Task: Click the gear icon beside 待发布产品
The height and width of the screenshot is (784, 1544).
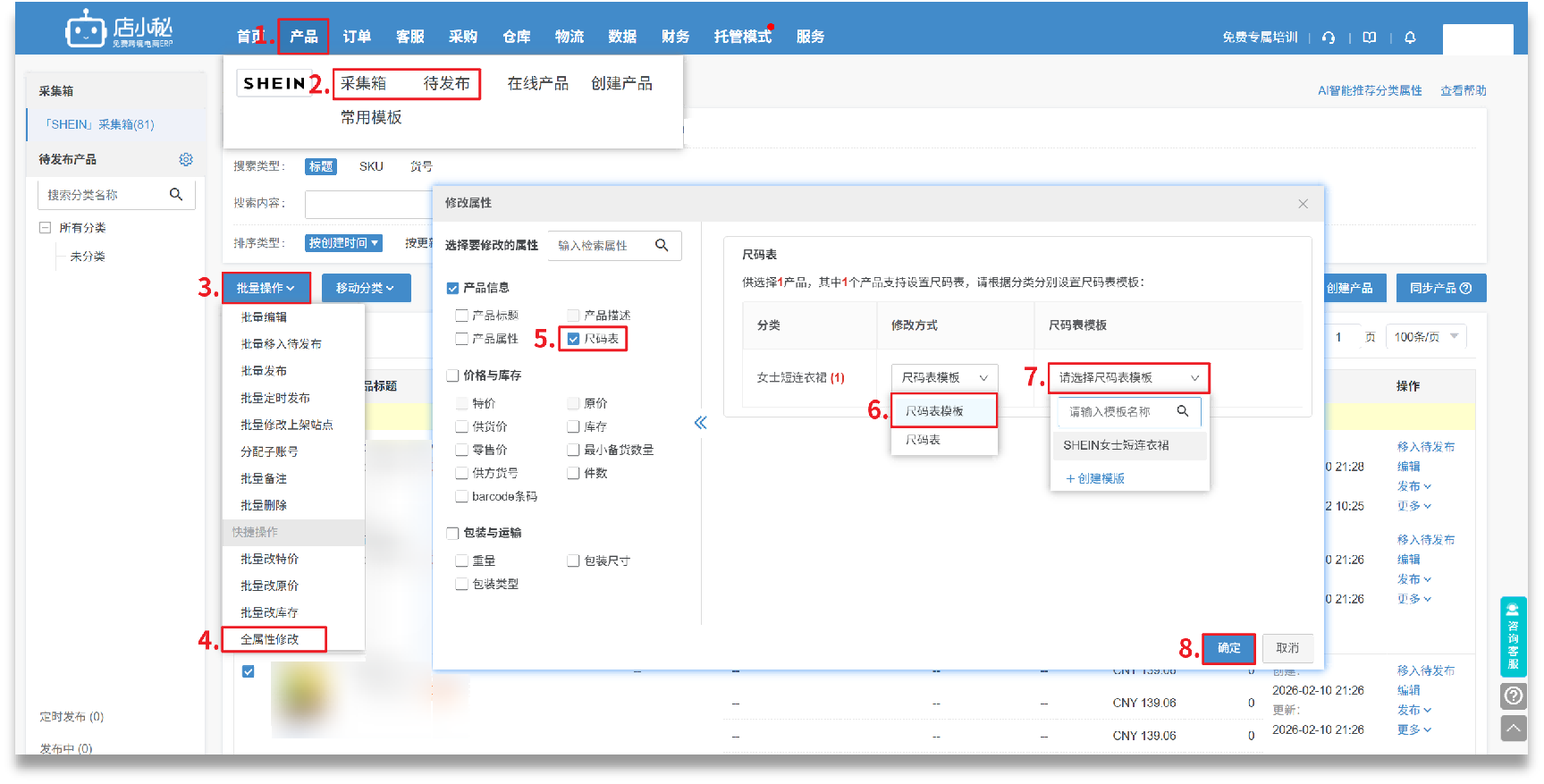Action: [186, 159]
